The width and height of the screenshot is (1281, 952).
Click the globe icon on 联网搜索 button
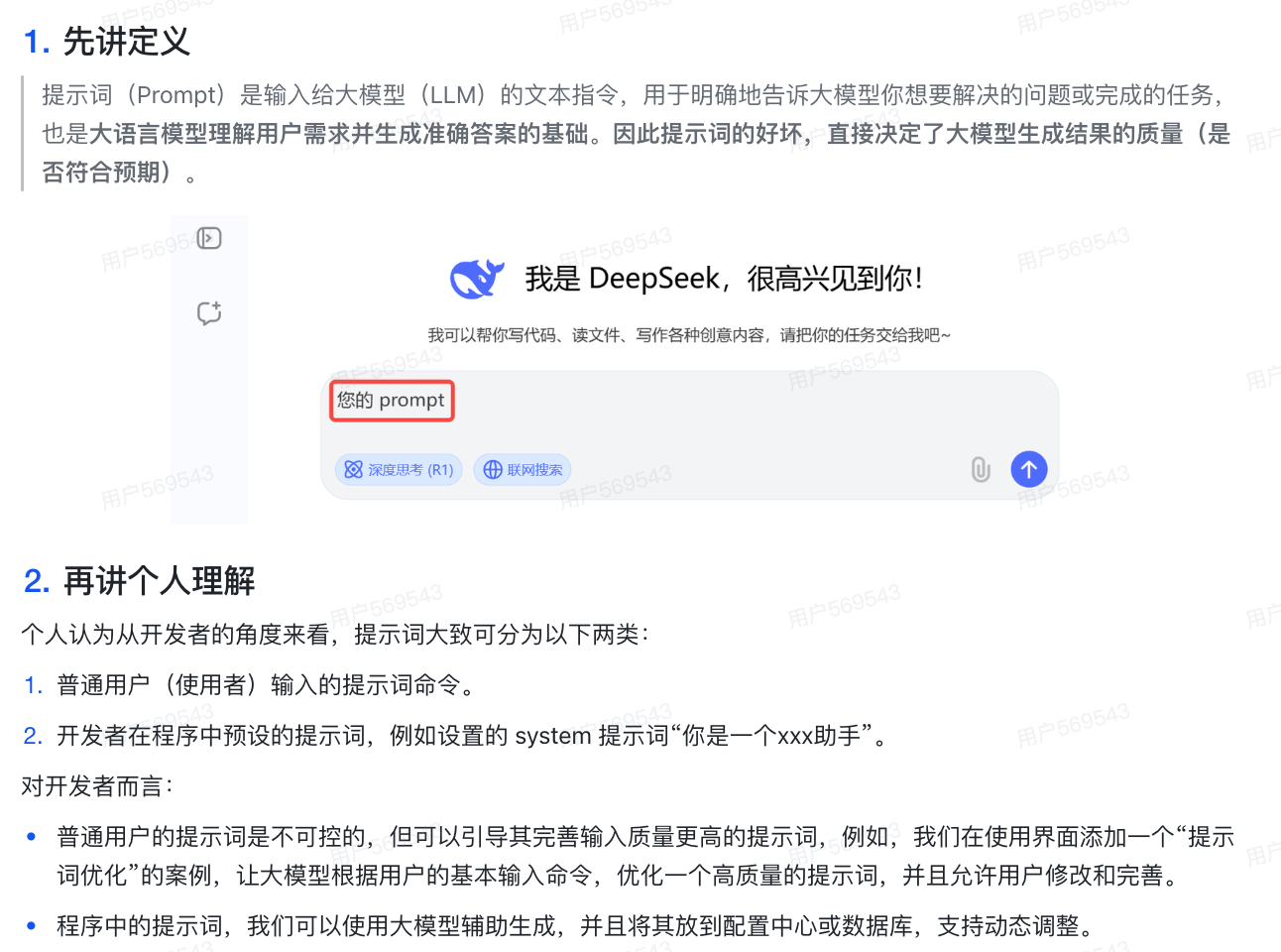coord(493,470)
